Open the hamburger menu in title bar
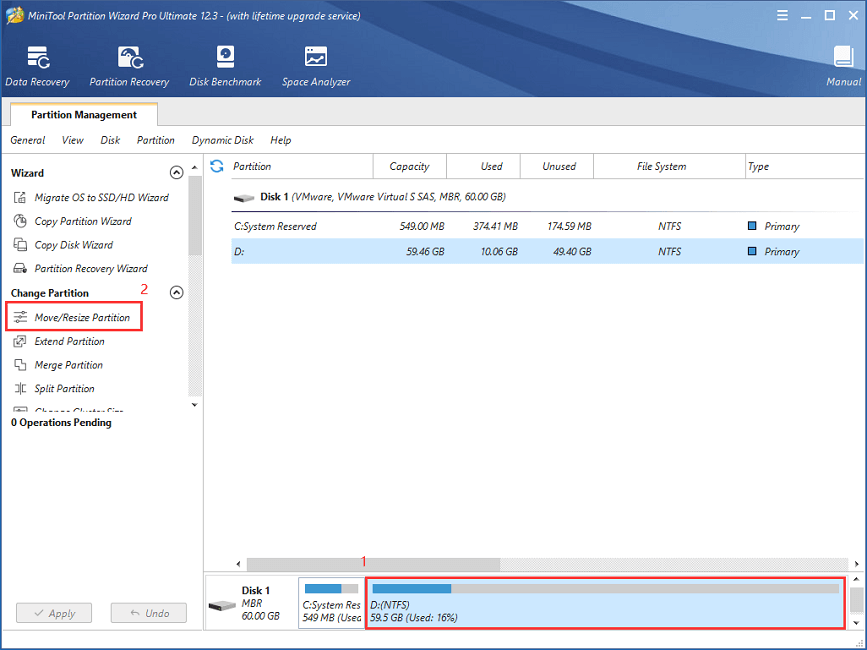The width and height of the screenshot is (867, 650). (782, 15)
